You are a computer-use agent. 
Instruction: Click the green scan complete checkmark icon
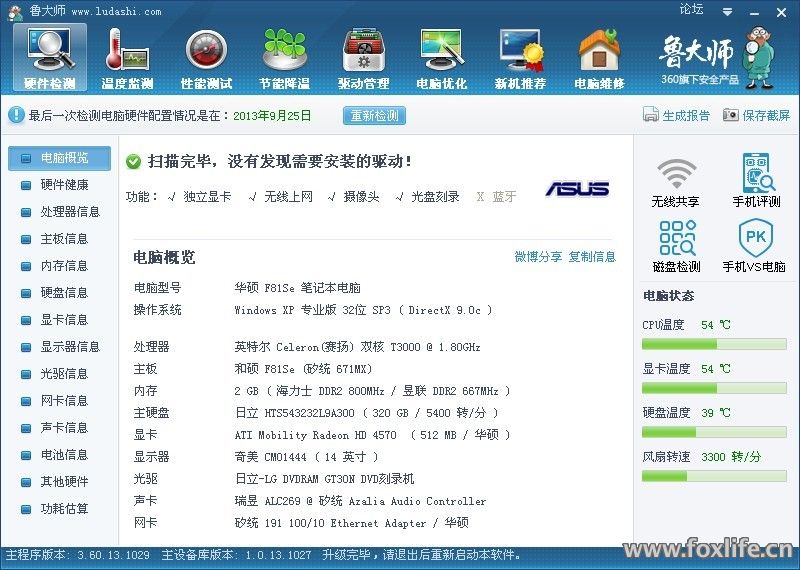133,162
